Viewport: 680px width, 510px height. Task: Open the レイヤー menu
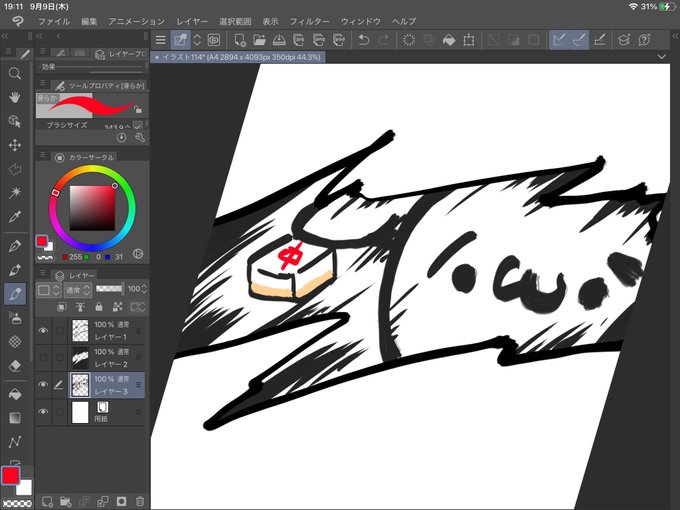click(192, 21)
